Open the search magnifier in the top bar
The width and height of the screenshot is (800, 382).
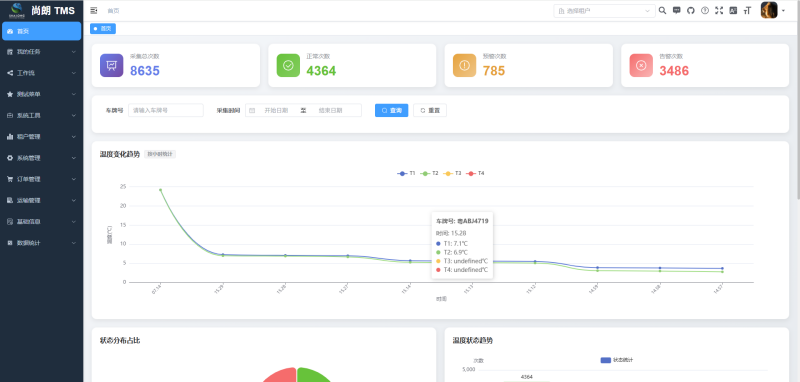tap(662, 10)
